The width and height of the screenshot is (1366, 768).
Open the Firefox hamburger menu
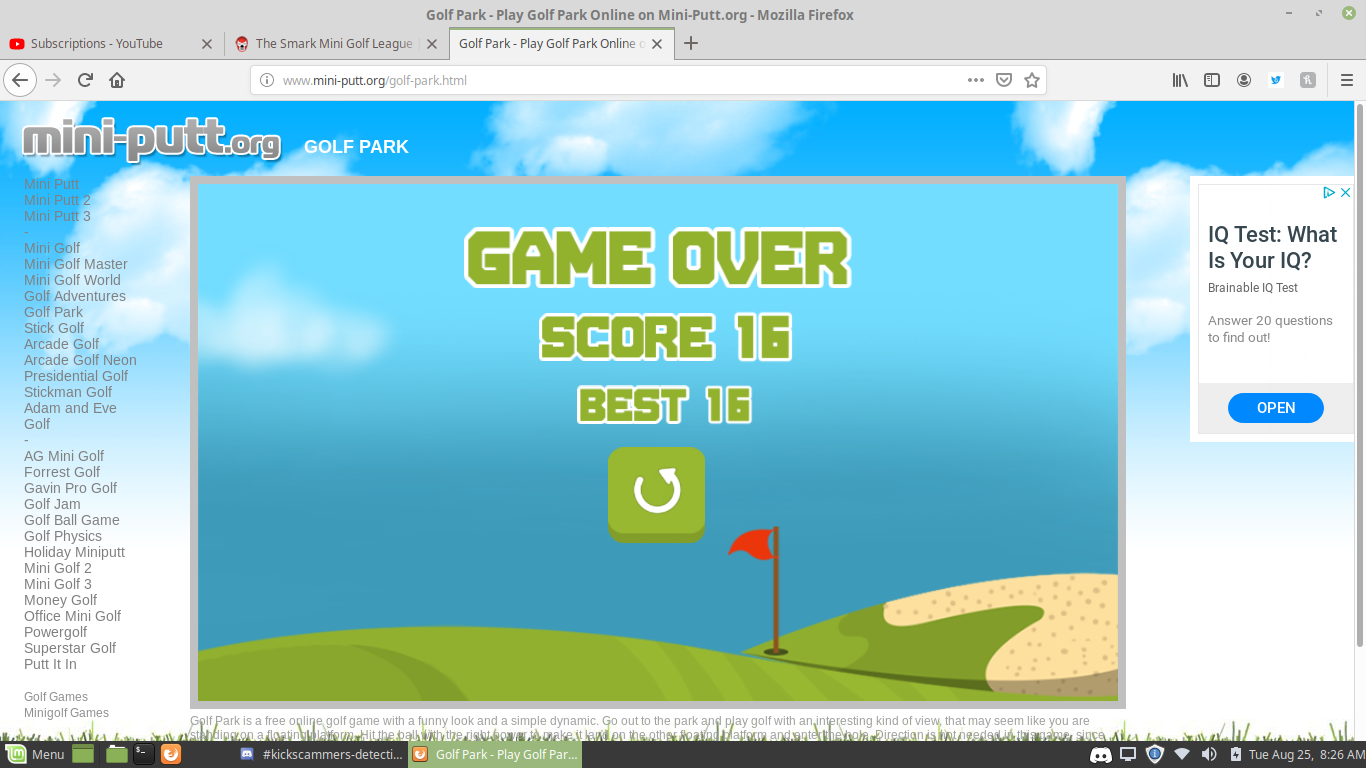[x=1346, y=80]
